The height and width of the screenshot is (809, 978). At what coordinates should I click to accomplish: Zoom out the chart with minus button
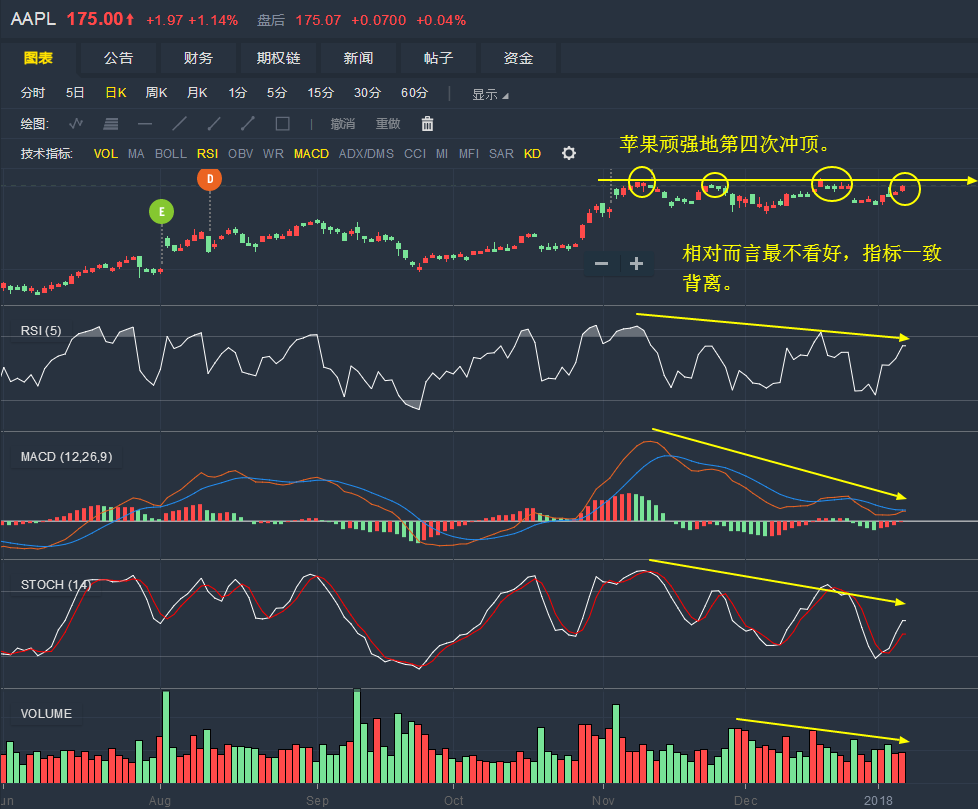(x=601, y=264)
